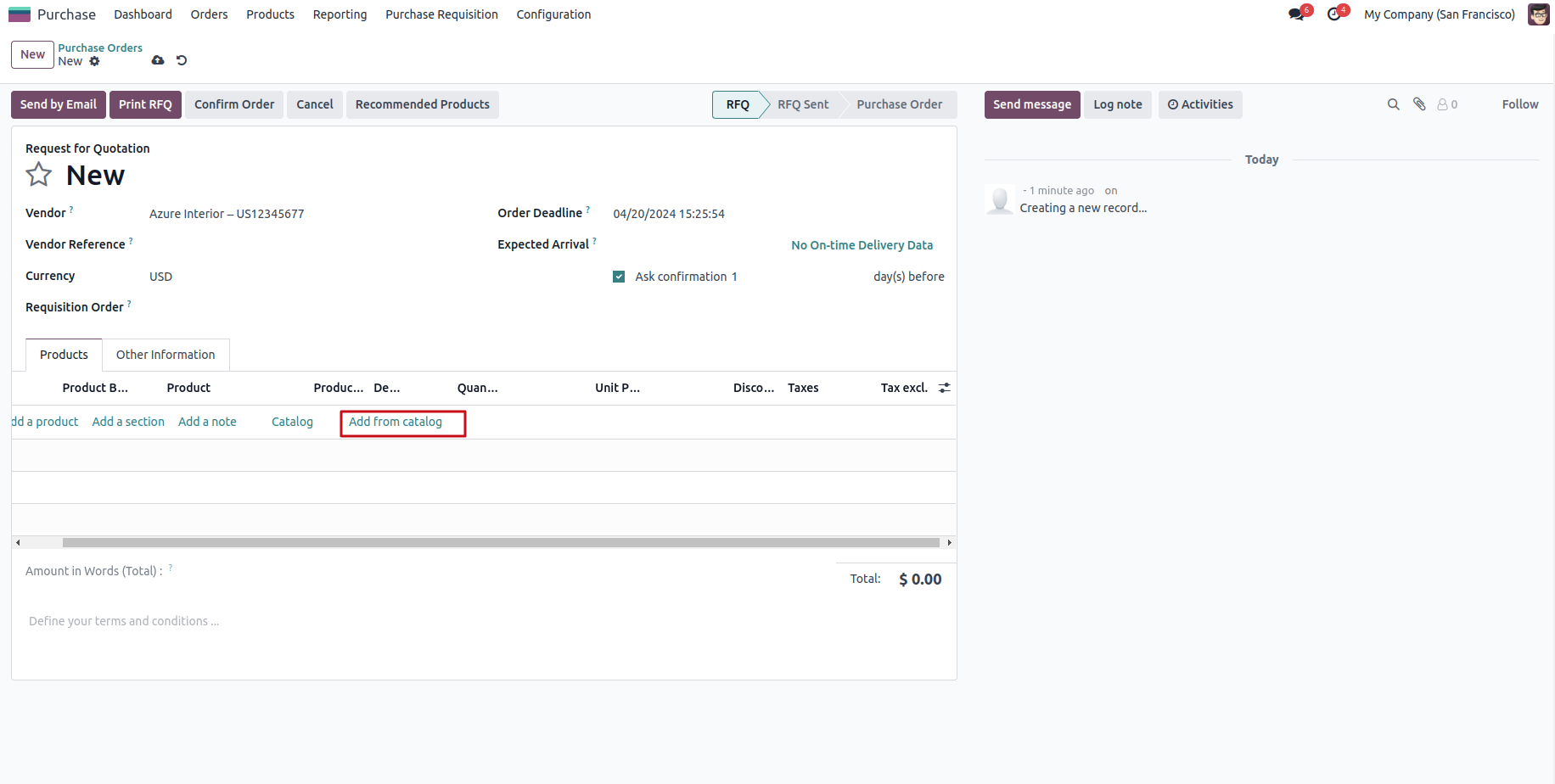The width and height of the screenshot is (1555, 784).
Task: Save the record with the cloud icon
Action: pos(158,60)
